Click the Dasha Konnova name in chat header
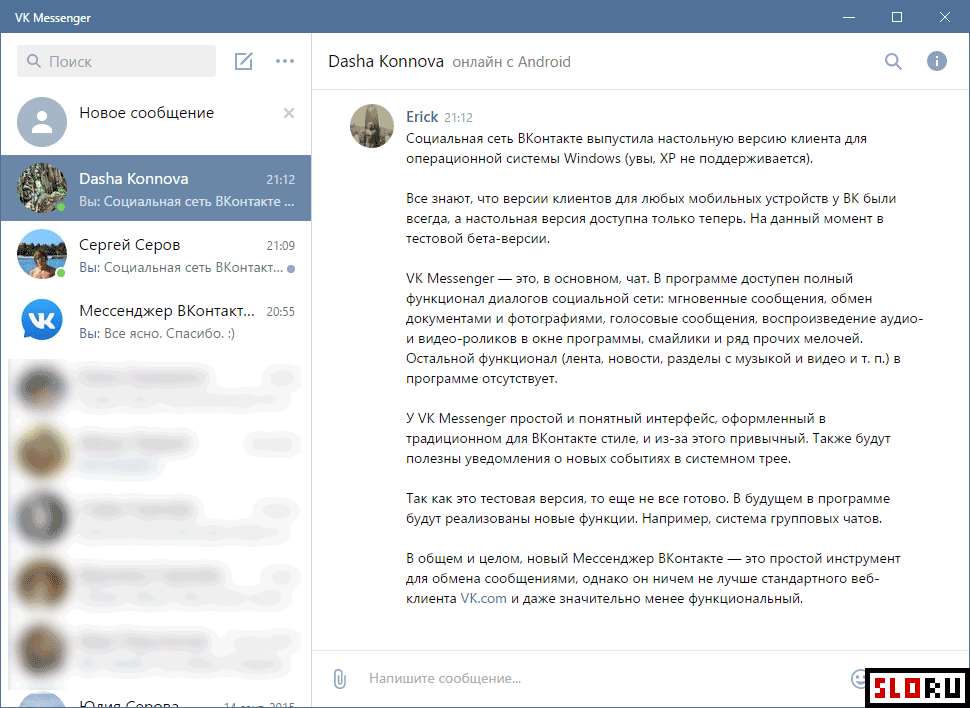Screen dimensions: 970x708 point(386,62)
